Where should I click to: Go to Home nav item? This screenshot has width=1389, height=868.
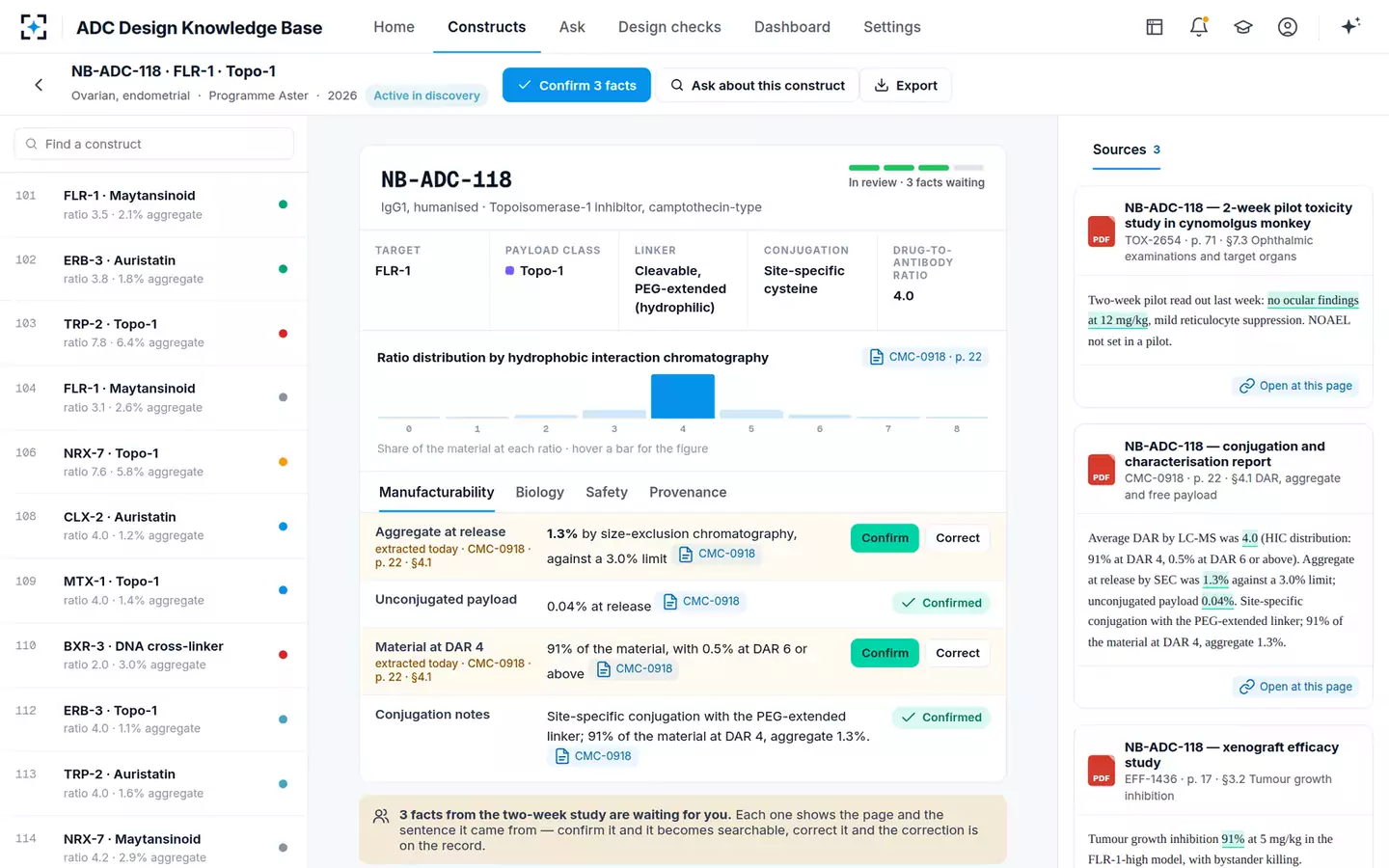tap(394, 27)
